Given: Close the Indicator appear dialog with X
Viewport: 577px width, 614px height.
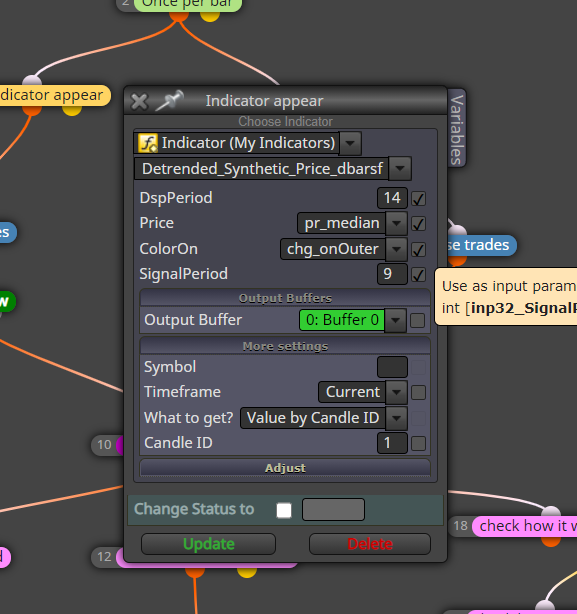Looking at the screenshot, I should coord(139,101).
